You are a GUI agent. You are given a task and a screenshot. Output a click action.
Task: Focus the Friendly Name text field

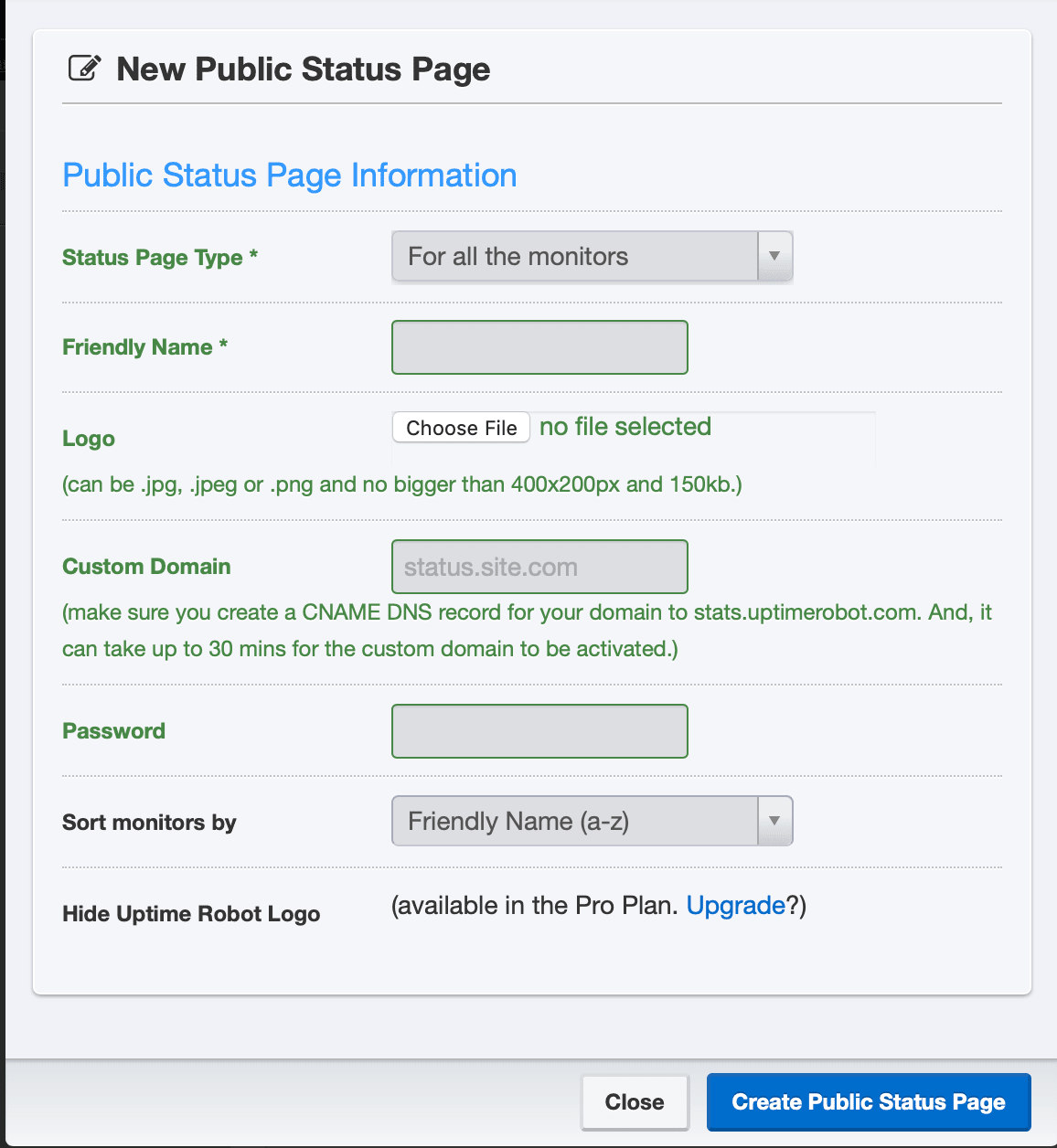(x=539, y=347)
